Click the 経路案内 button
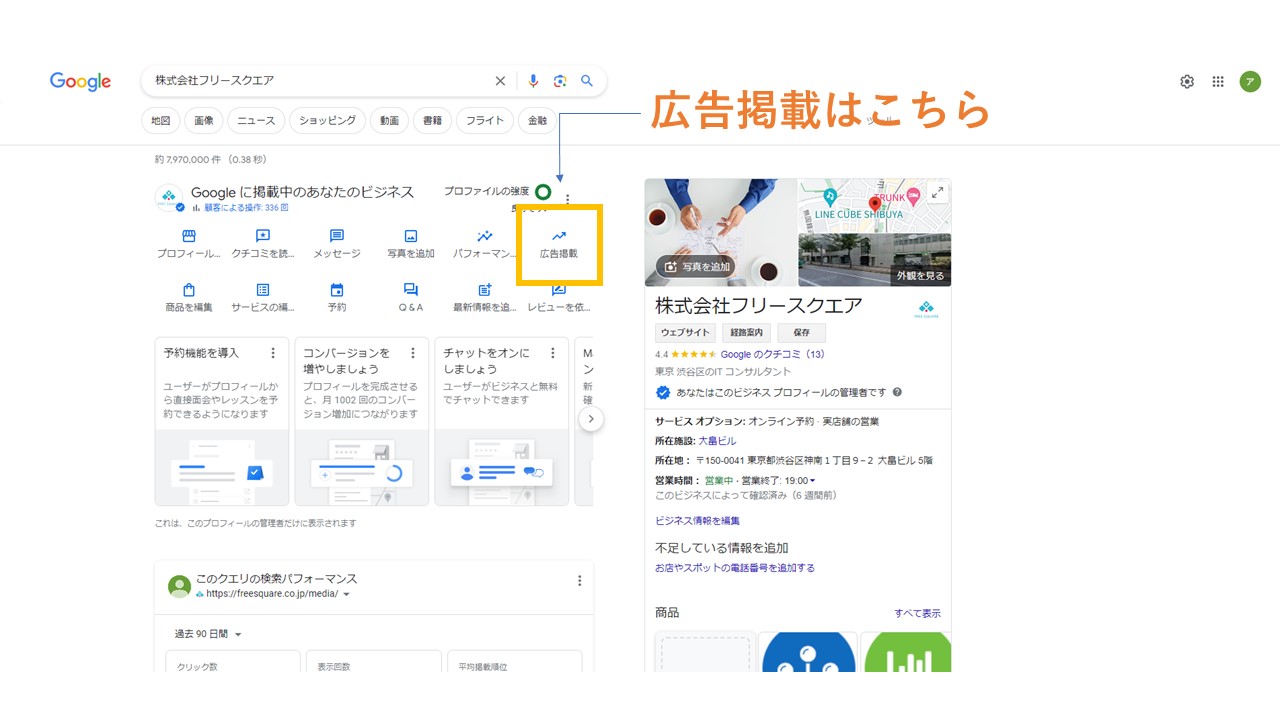Screen dimensions: 1280x720 [x=745, y=333]
